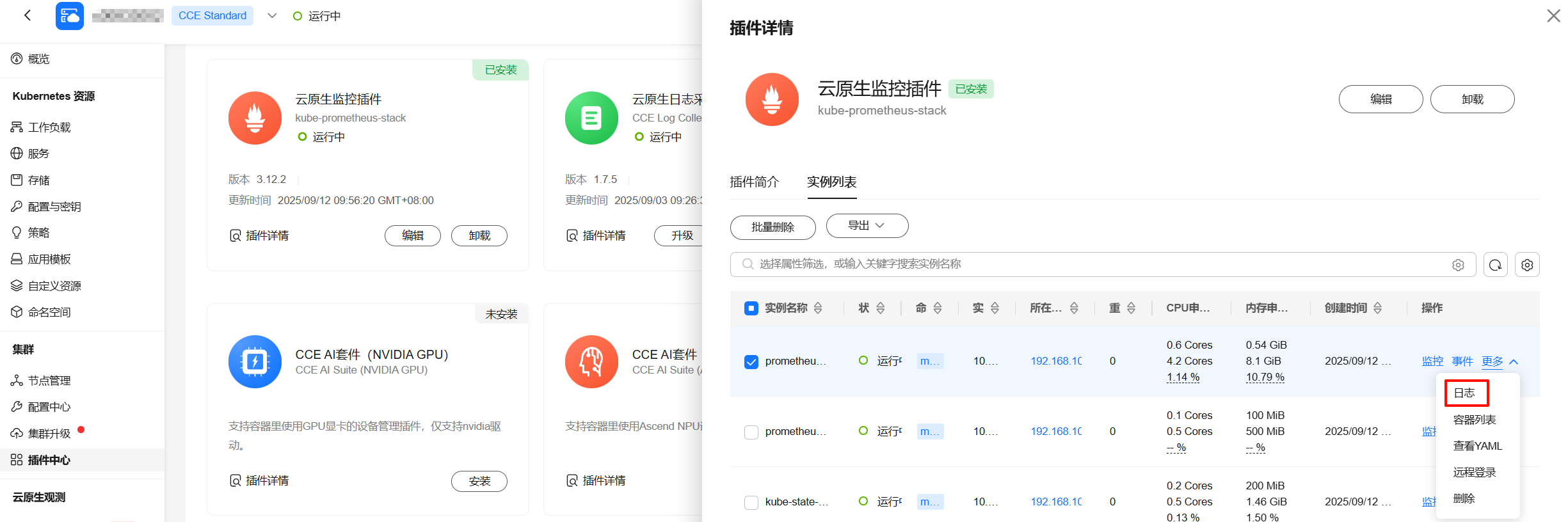Switch to 插件简介 tab
Image resolution: width=1568 pixels, height=522 pixels.
[755, 182]
